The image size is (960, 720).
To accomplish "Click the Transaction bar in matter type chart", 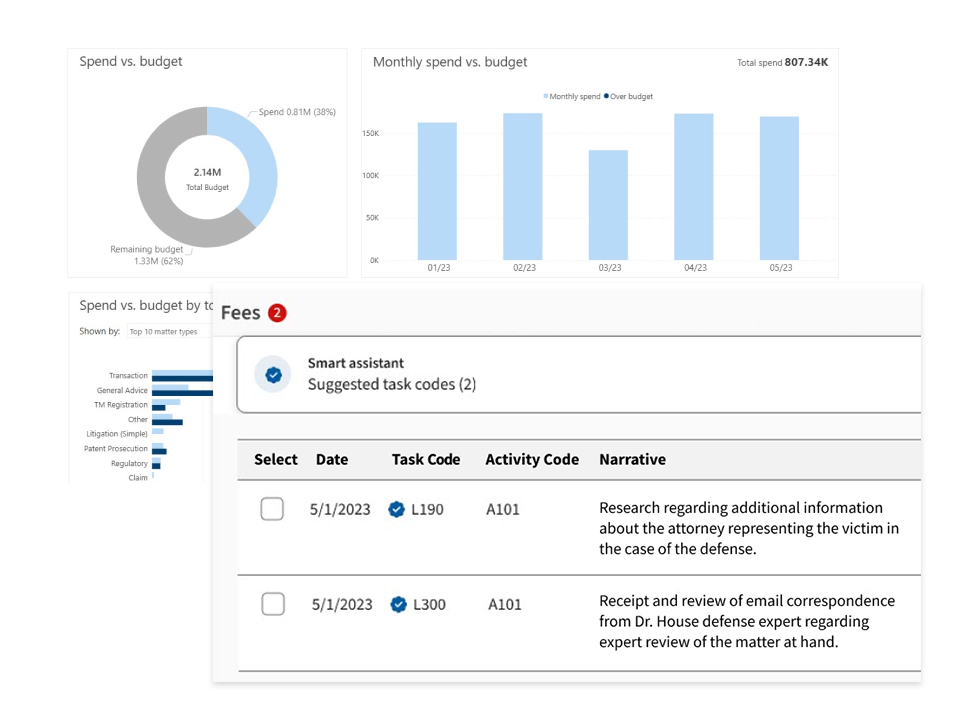I will click(x=181, y=375).
